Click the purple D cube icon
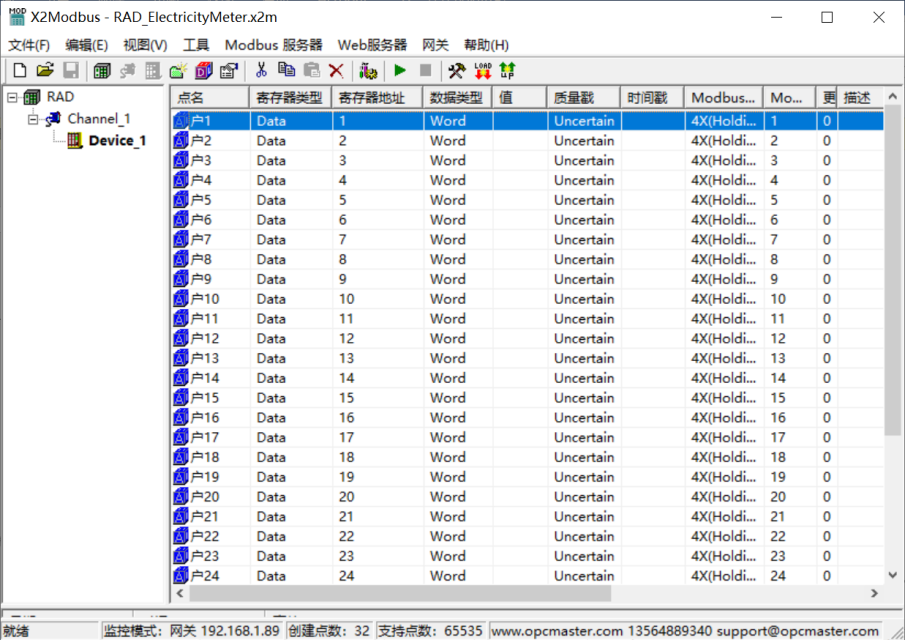The width and height of the screenshot is (905, 641). [x=204, y=71]
